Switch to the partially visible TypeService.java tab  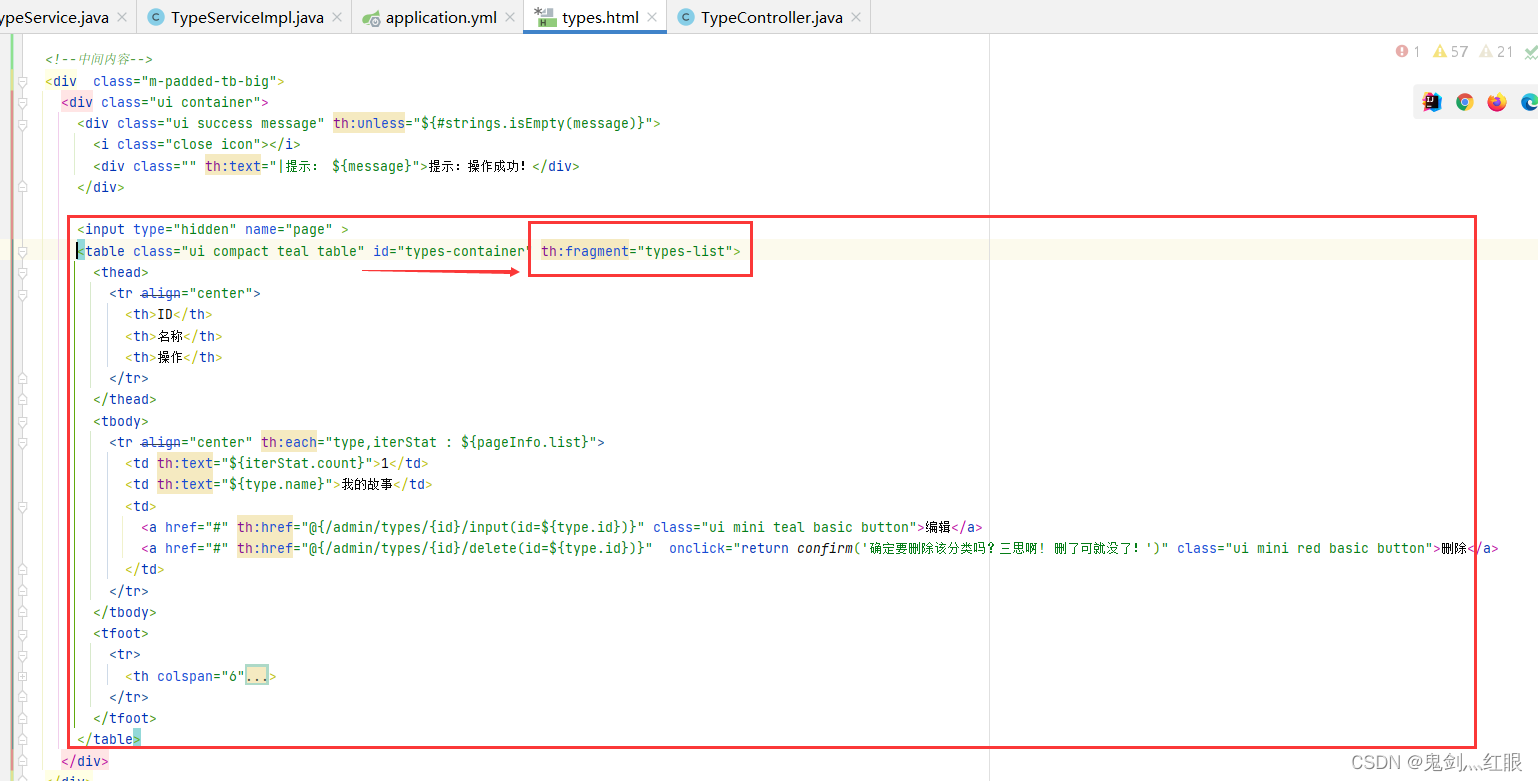(54, 17)
